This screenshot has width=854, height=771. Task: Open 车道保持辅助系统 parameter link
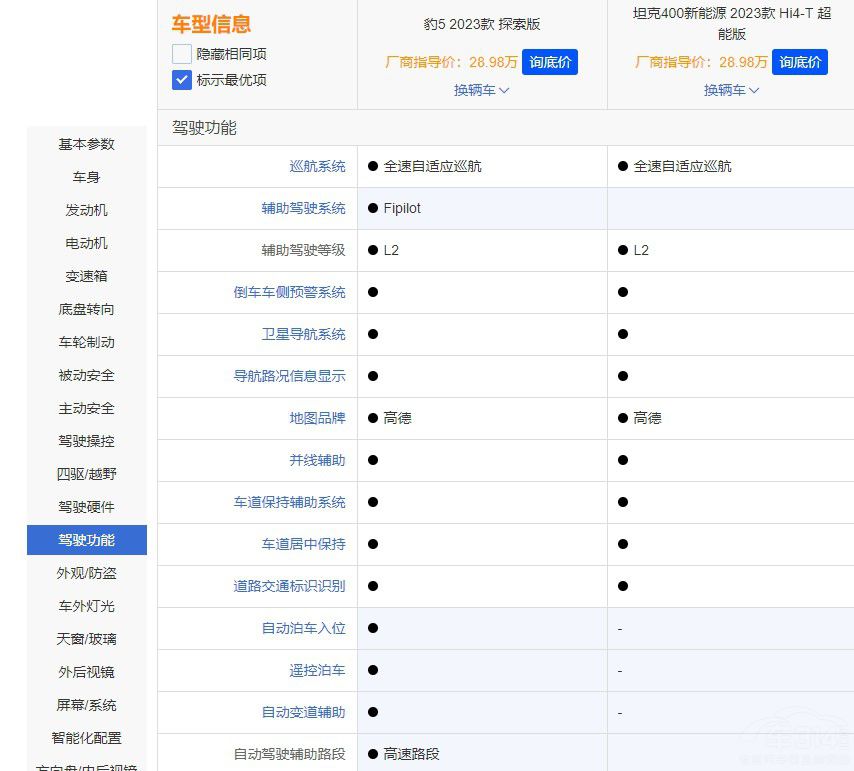pyautogui.click(x=289, y=502)
